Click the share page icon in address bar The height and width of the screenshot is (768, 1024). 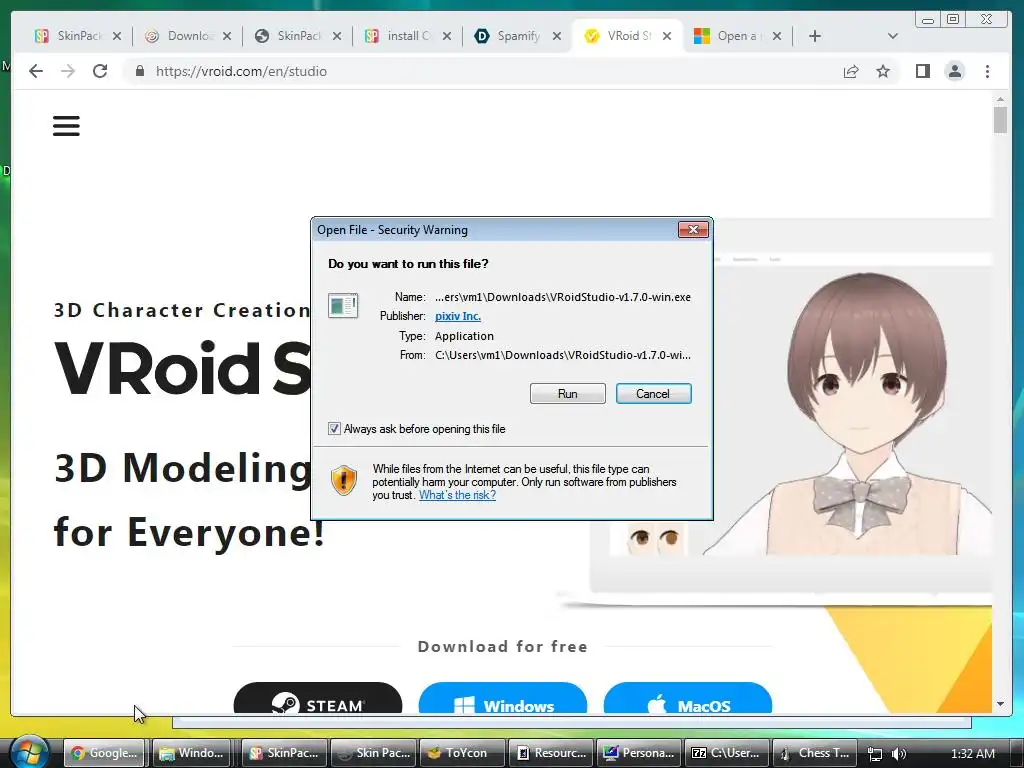pos(851,71)
